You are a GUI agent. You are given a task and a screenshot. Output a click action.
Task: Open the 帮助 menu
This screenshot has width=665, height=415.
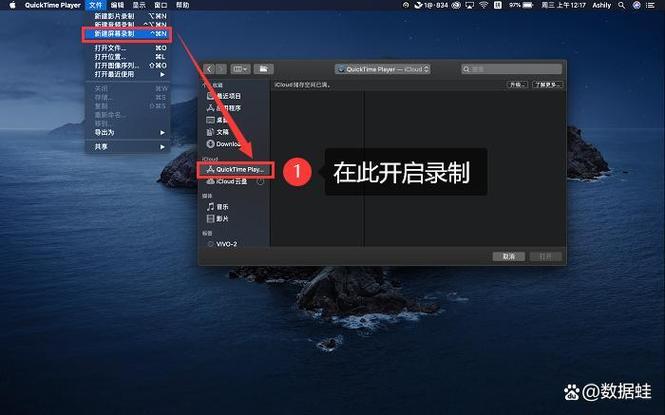tap(182, 5)
